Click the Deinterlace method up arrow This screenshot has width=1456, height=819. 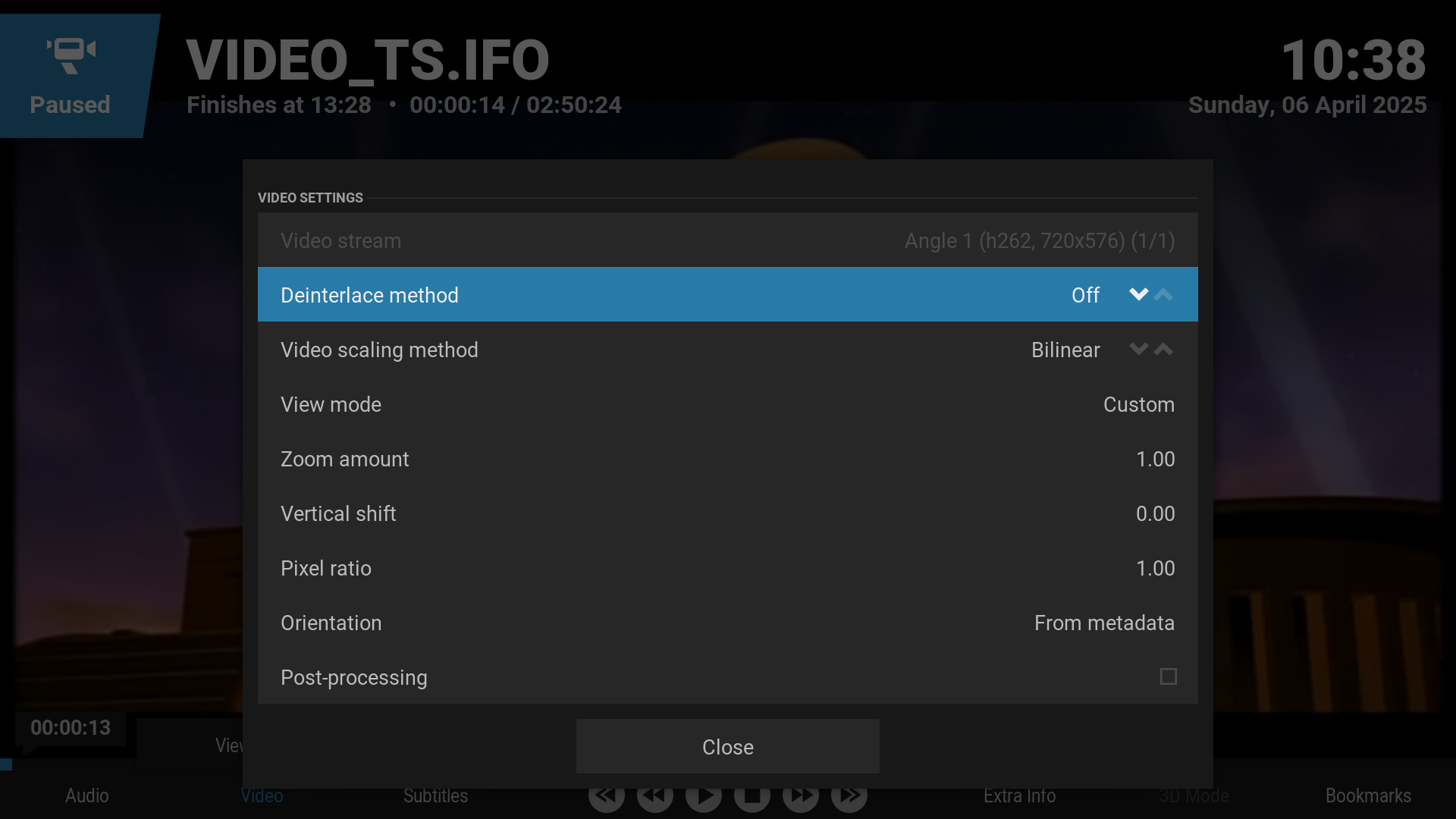(1163, 294)
